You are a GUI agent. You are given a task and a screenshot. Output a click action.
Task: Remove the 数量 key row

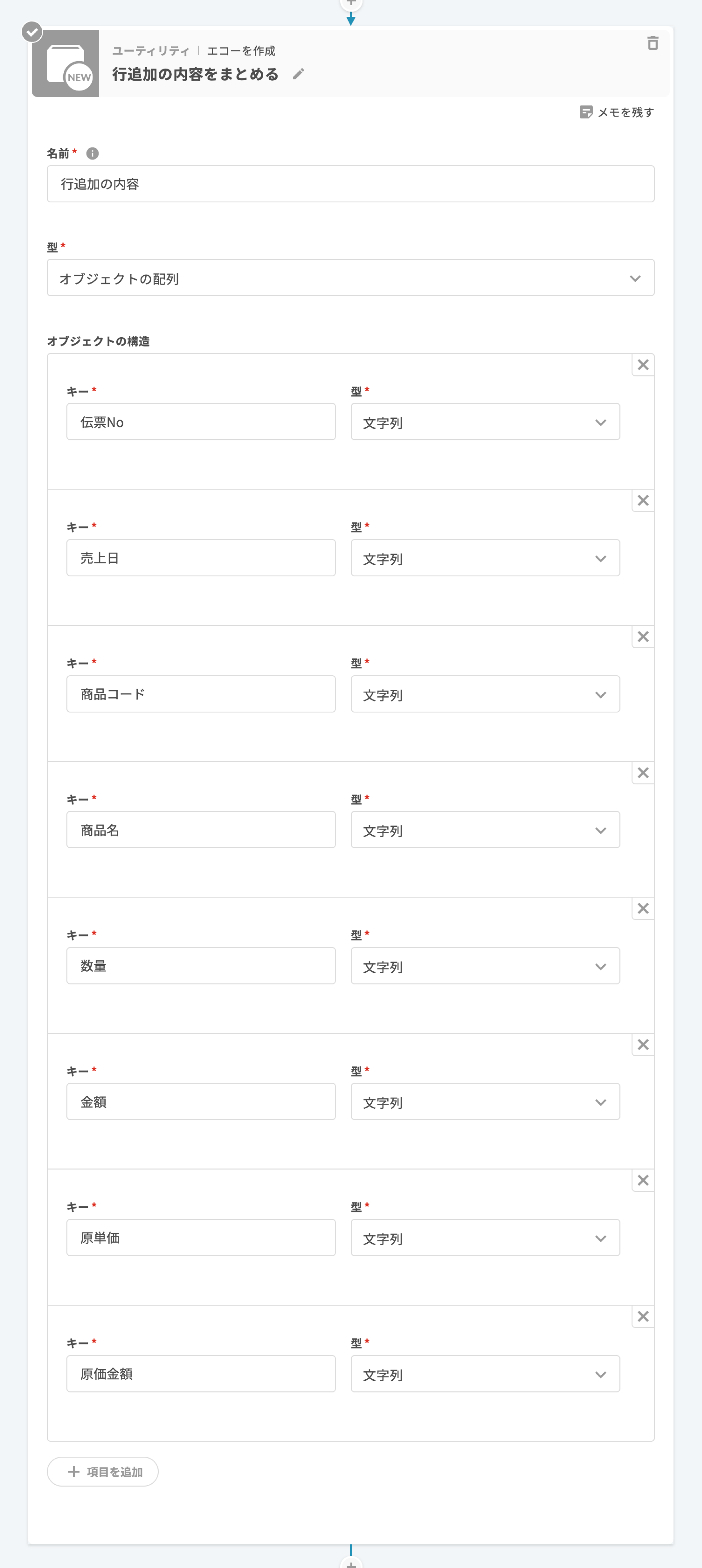(x=642, y=909)
